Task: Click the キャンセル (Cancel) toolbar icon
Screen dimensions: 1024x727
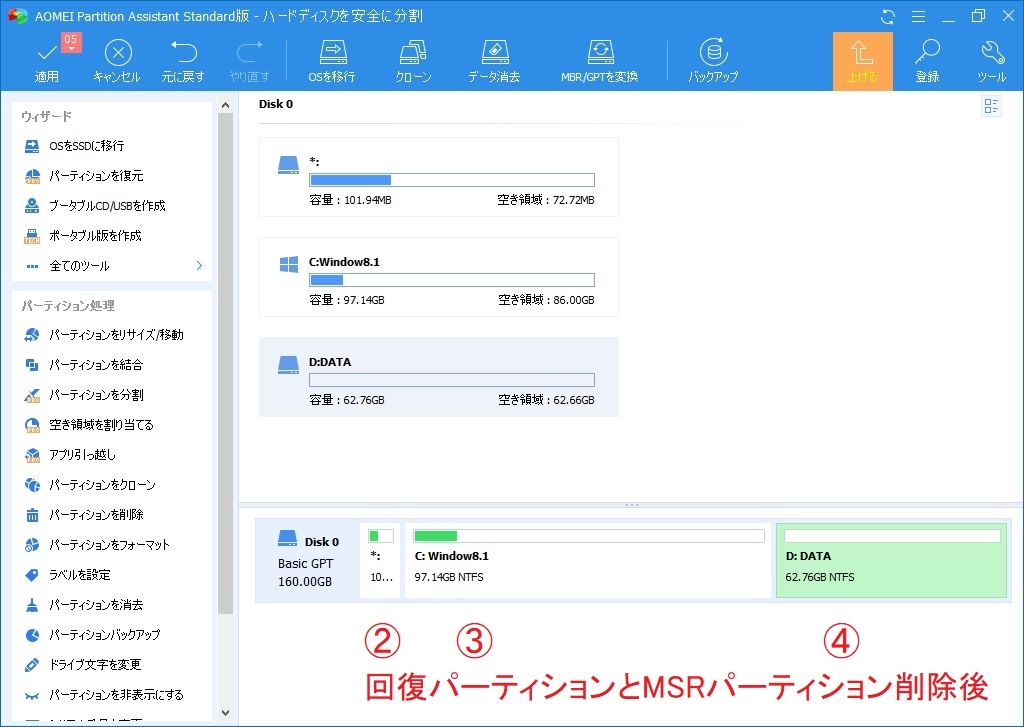Action: pos(118,53)
